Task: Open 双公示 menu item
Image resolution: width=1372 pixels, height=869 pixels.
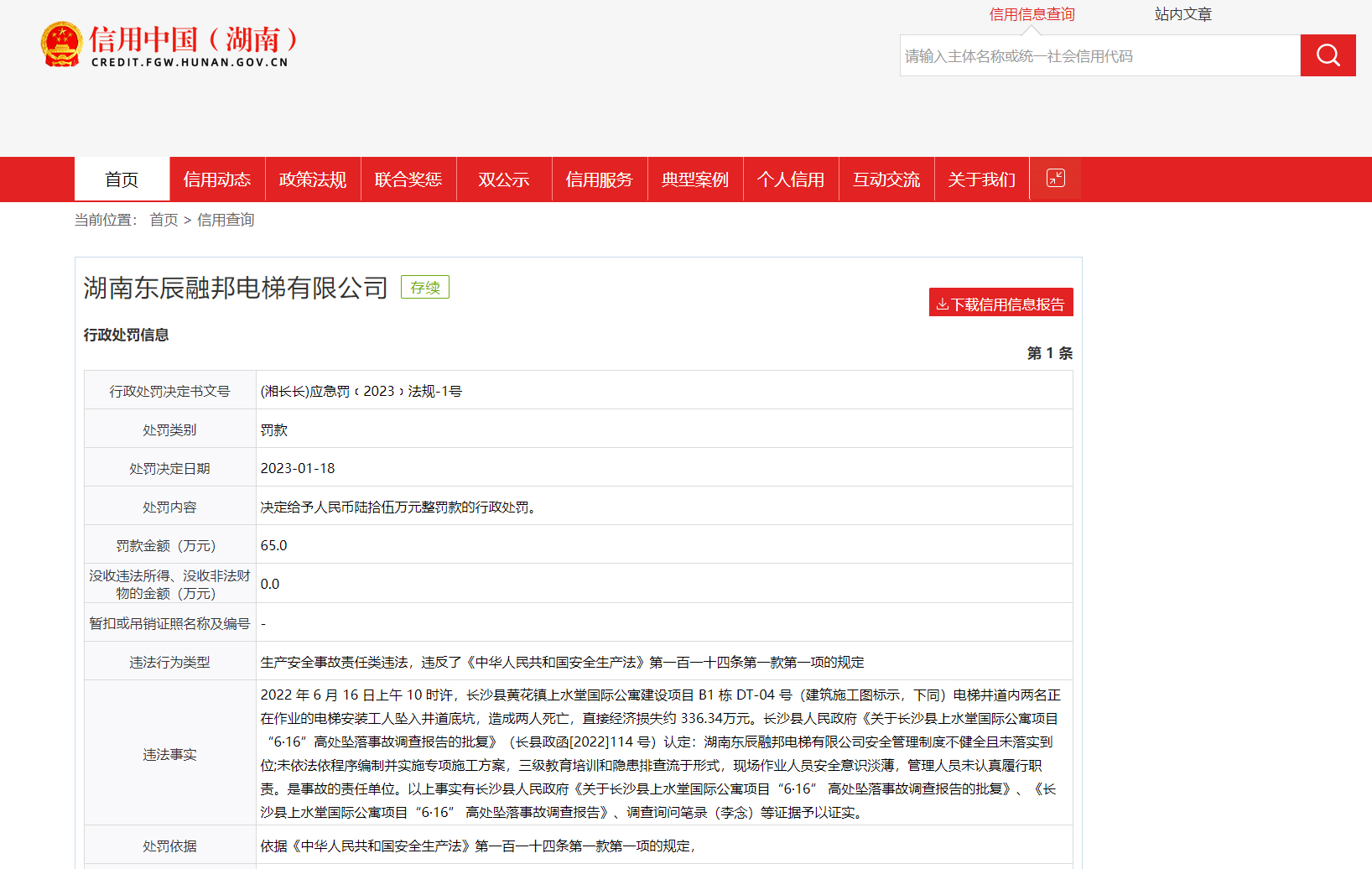Action: click(x=504, y=179)
